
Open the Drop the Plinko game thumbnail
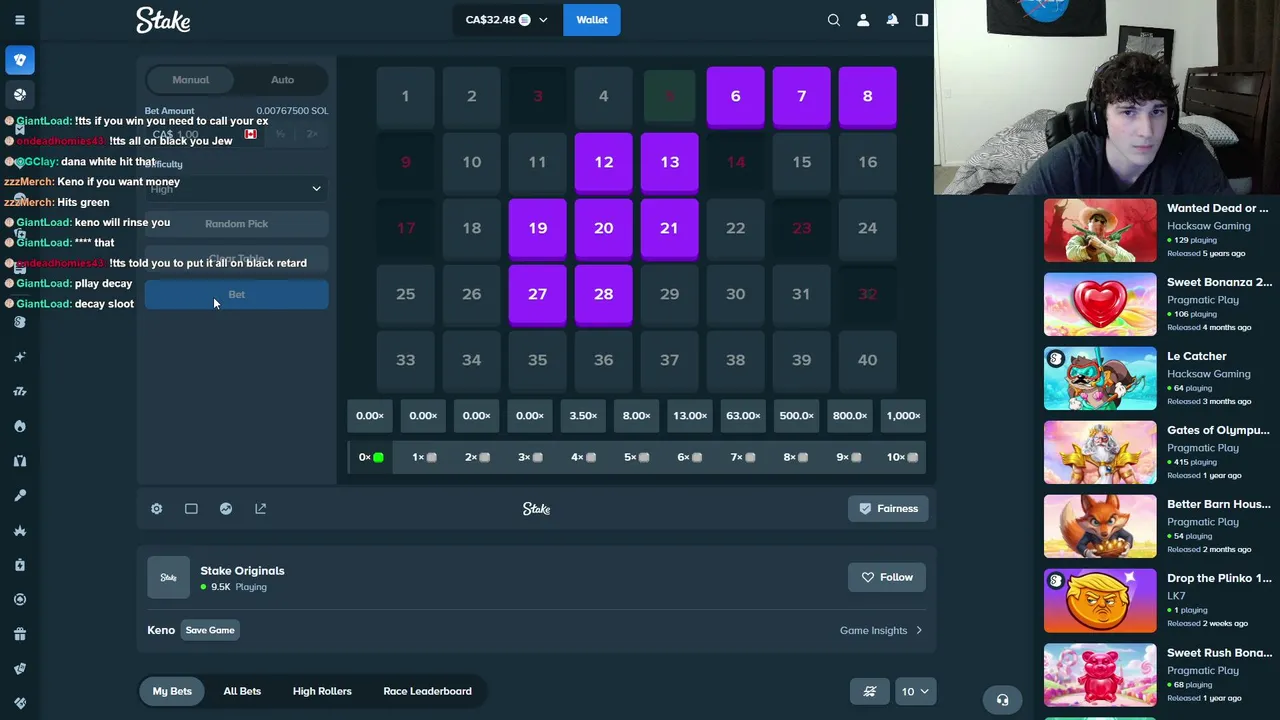coord(1100,601)
